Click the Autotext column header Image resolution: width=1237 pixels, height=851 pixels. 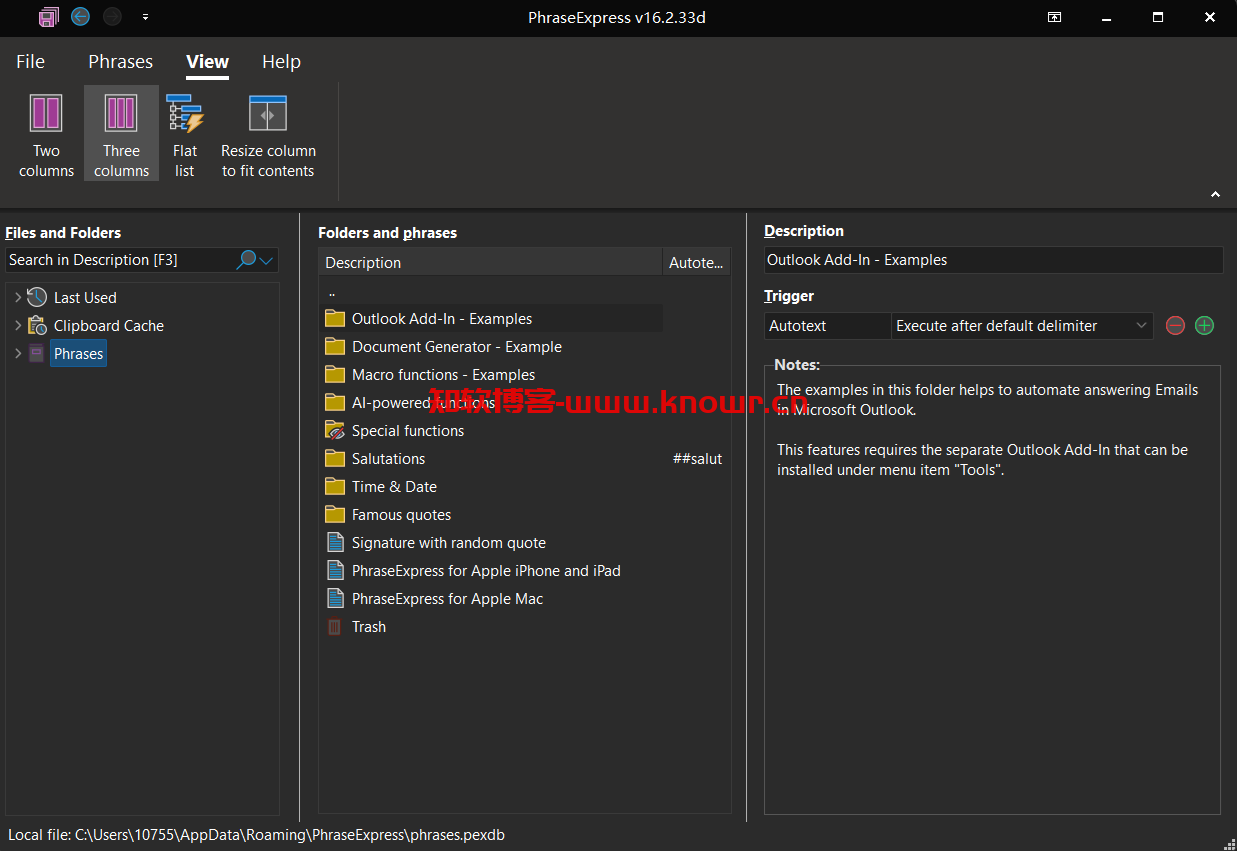tap(696, 262)
